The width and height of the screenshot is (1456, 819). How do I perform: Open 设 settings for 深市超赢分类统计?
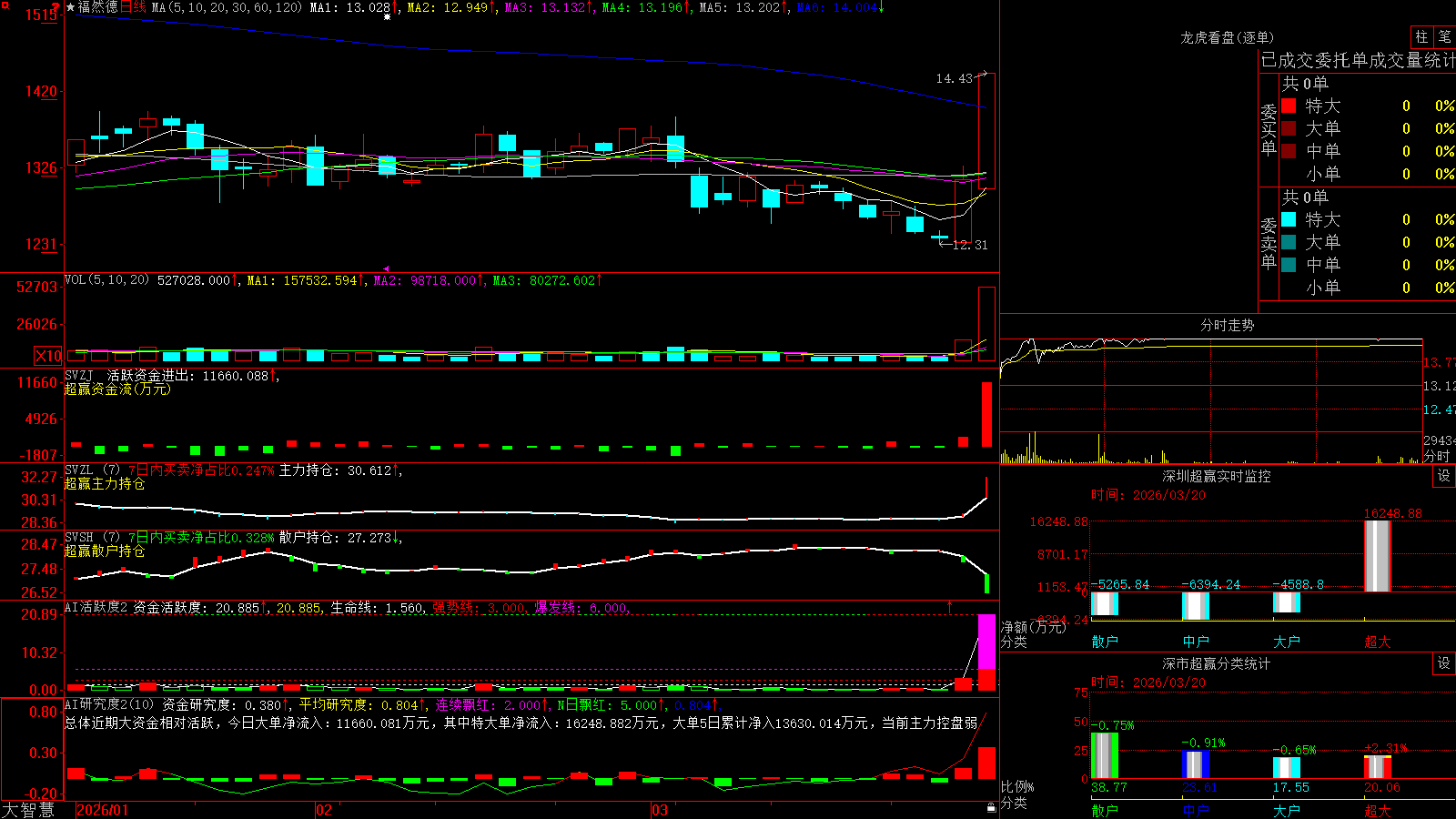click(x=1444, y=663)
